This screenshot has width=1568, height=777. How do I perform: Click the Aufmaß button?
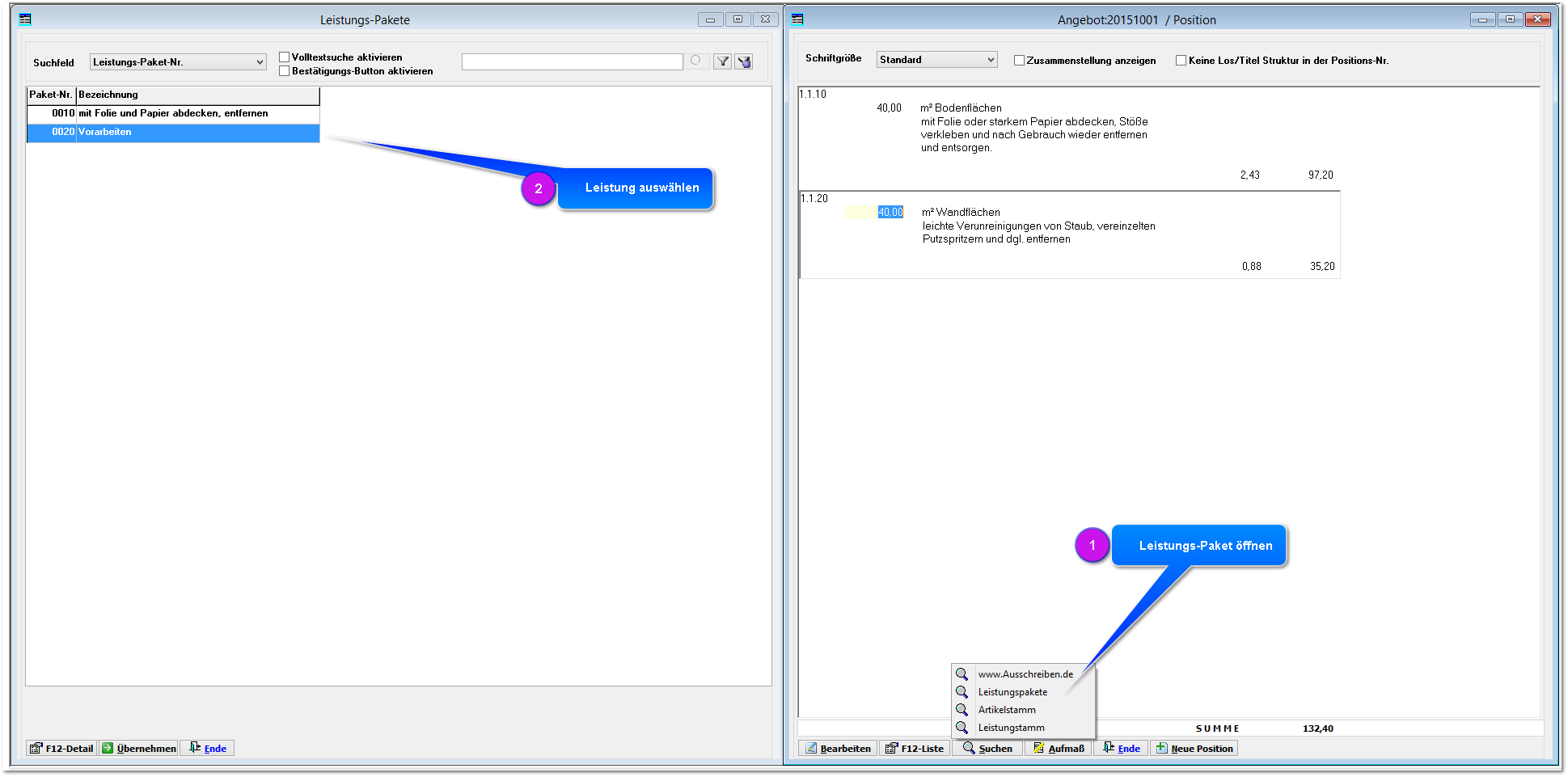pos(1059,749)
